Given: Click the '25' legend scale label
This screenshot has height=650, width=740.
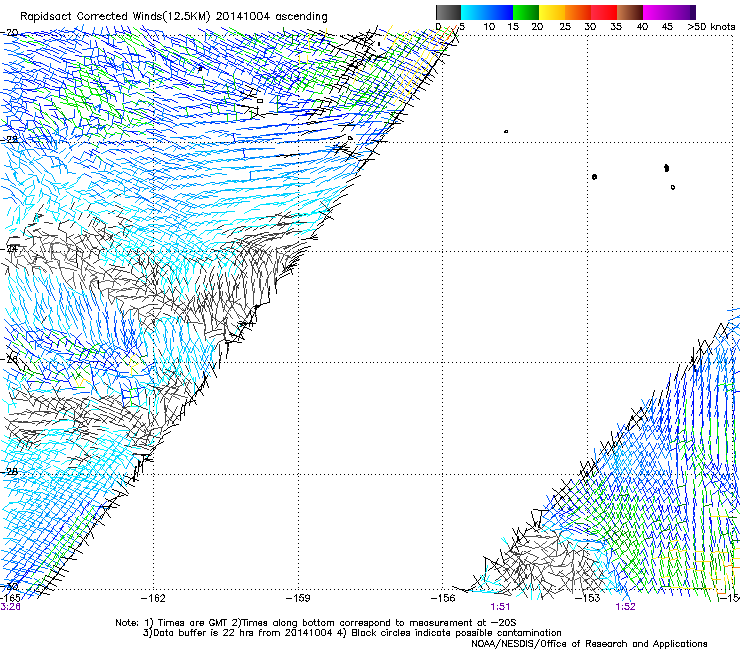Looking at the screenshot, I should [565, 27].
